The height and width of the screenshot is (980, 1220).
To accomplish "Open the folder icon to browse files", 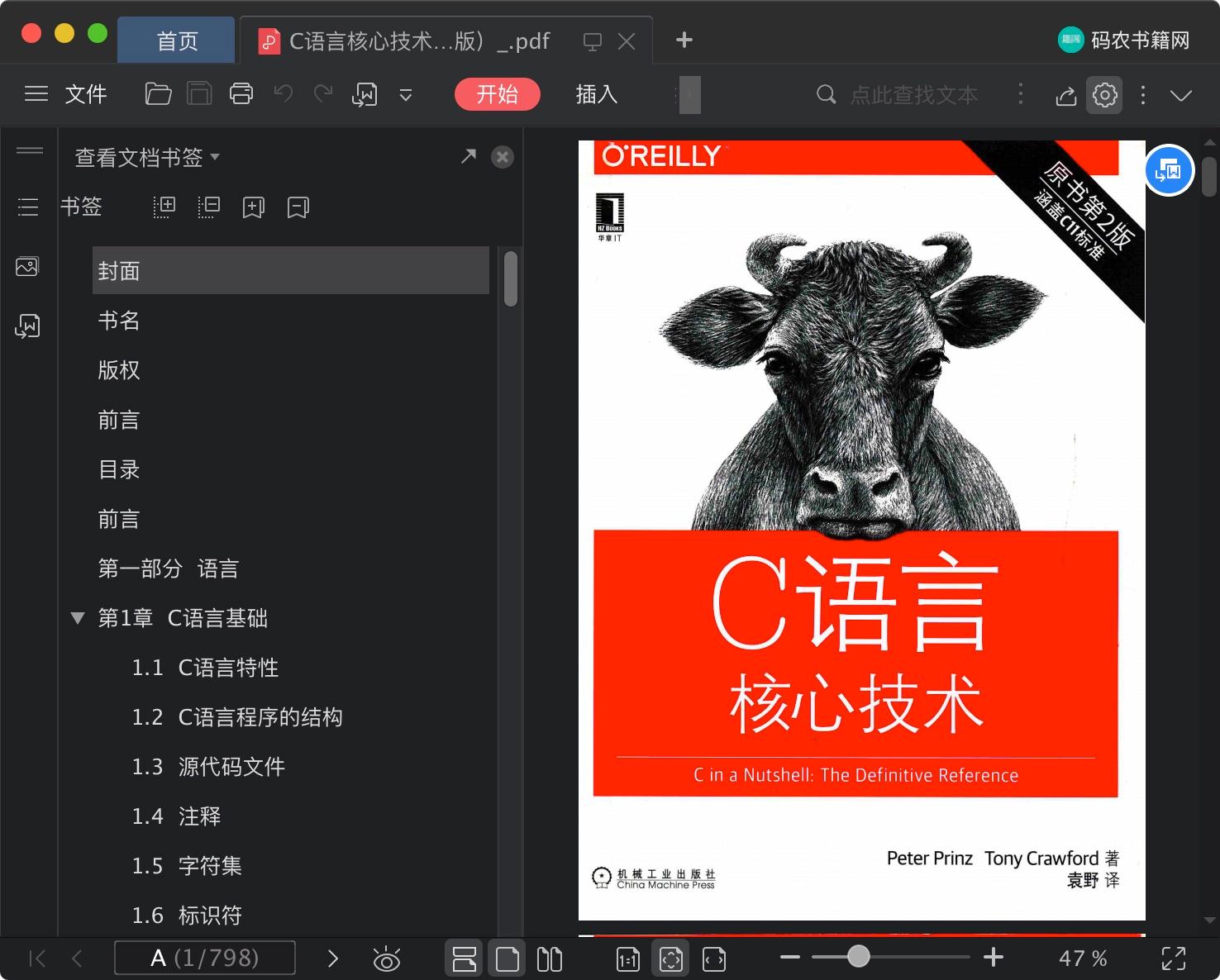I will pos(158,94).
